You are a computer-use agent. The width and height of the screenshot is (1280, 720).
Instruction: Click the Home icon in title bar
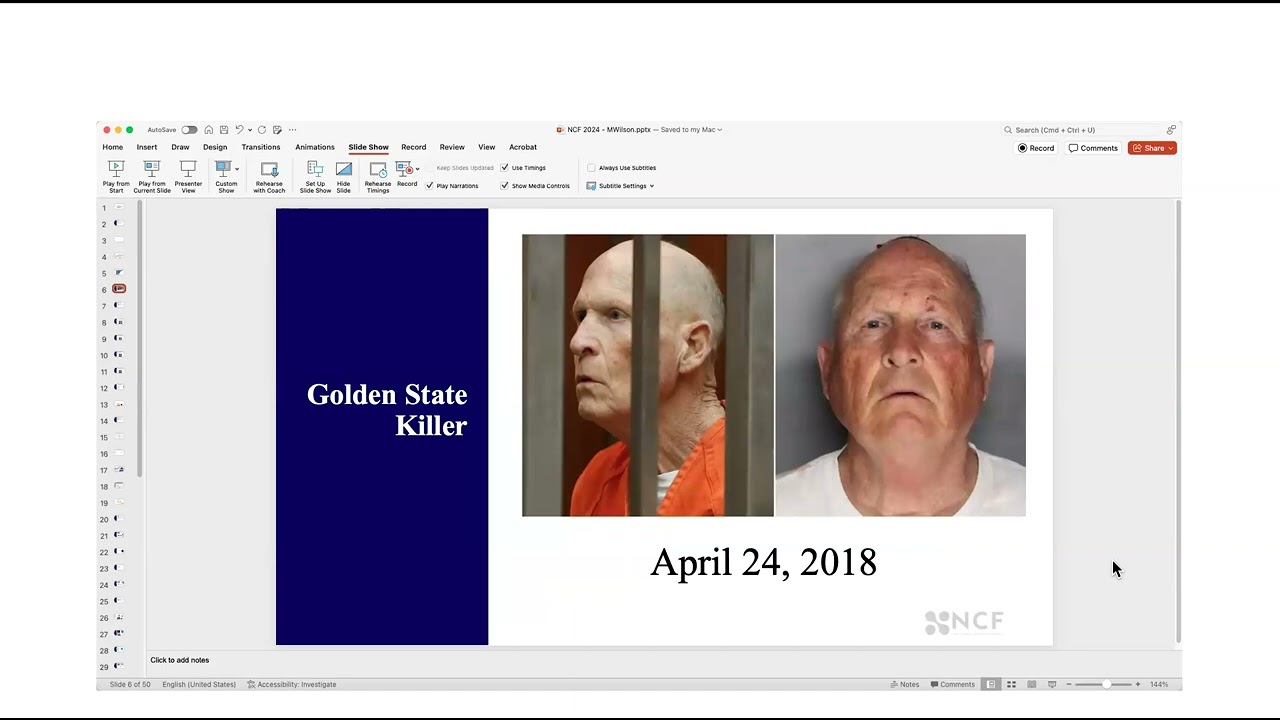[208, 130]
